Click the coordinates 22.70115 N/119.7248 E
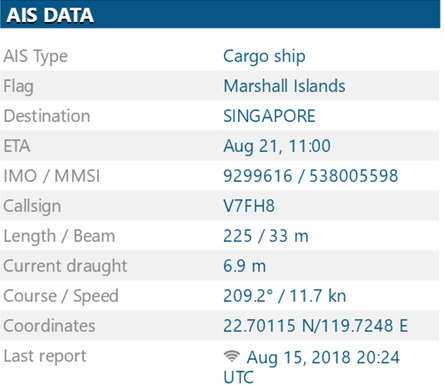Screen dimensions: 444x385 point(316,326)
